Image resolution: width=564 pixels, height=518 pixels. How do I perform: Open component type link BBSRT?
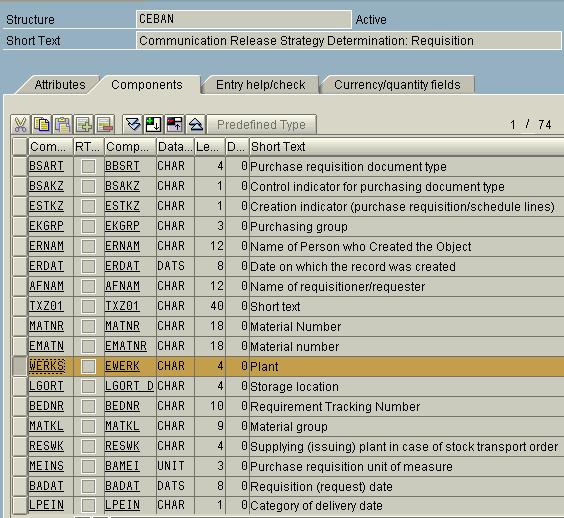[122, 166]
